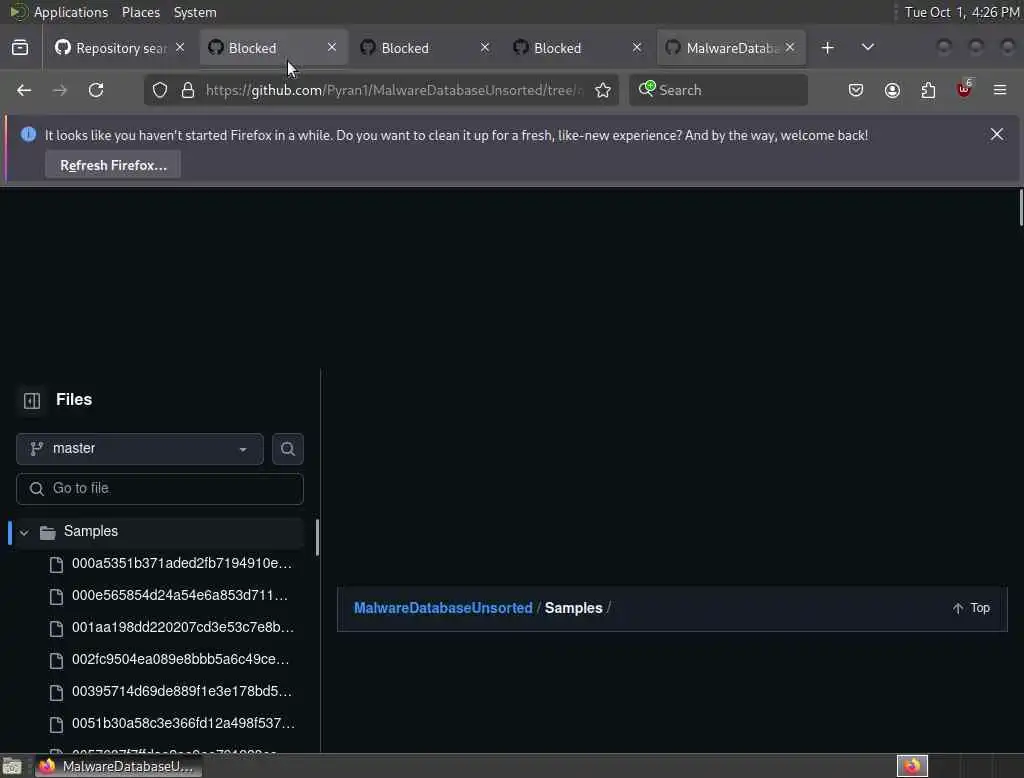Image resolution: width=1024 pixels, height=778 pixels.
Task: Close the second Blocked tab
Action: pos(485,47)
